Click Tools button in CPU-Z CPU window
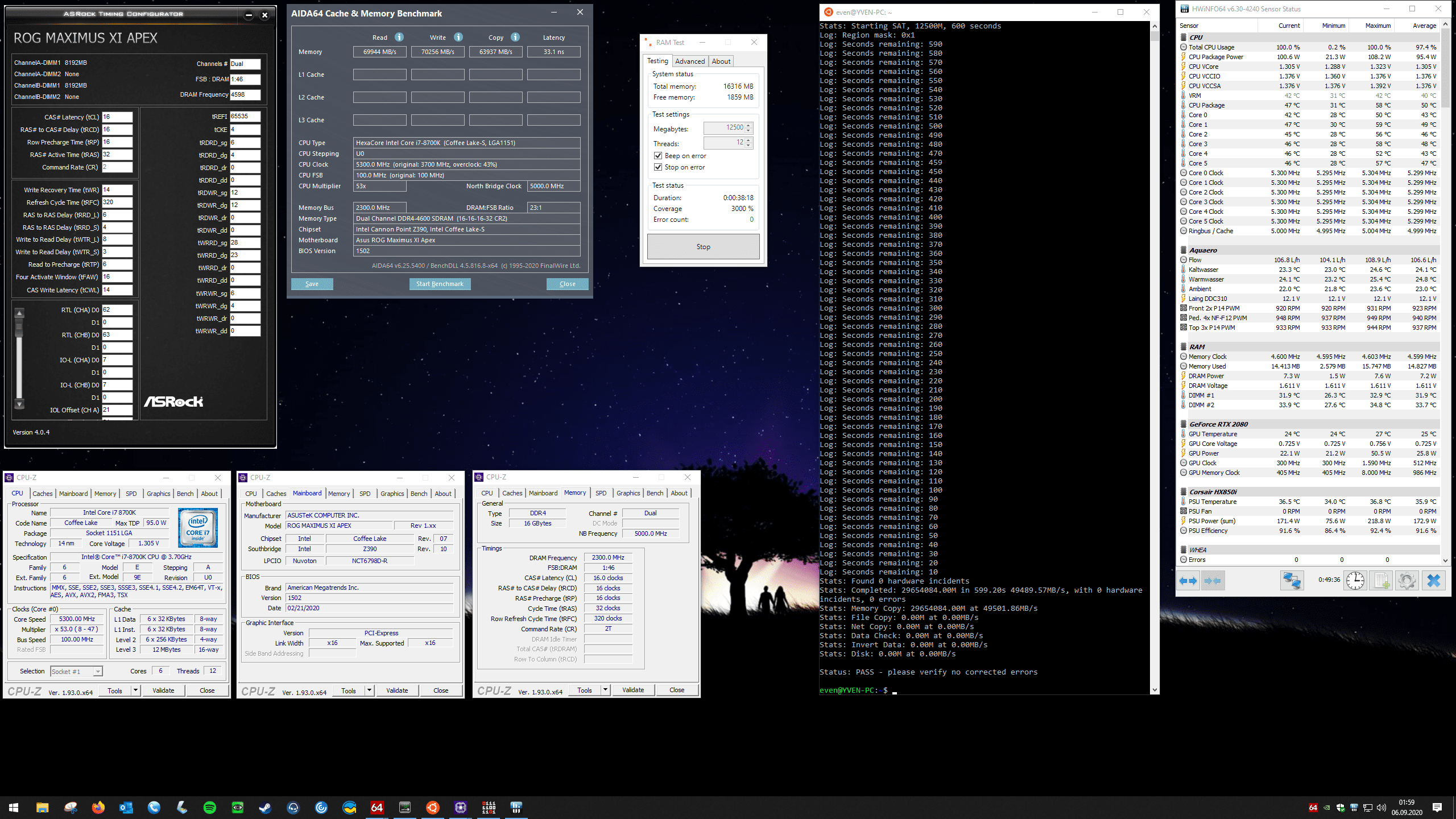 [115, 690]
